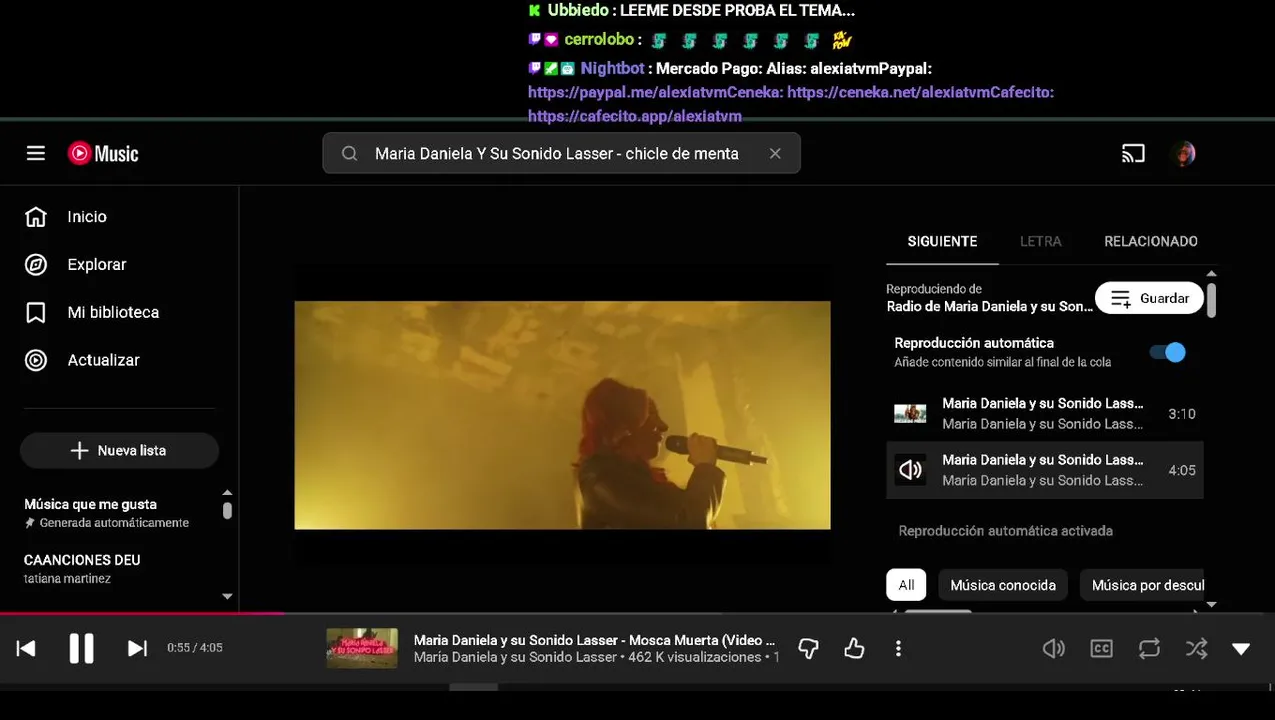Image resolution: width=1275 pixels, height=720 pixels.
Task: Pause the current song
Action: pyautogui.click(x=82, y=649)
